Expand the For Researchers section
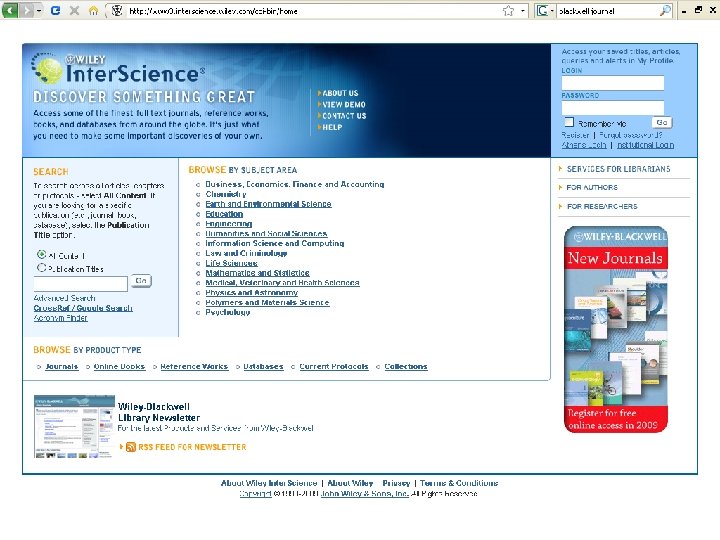This screenshot has height=540, width=720. (x=602, y=207)
